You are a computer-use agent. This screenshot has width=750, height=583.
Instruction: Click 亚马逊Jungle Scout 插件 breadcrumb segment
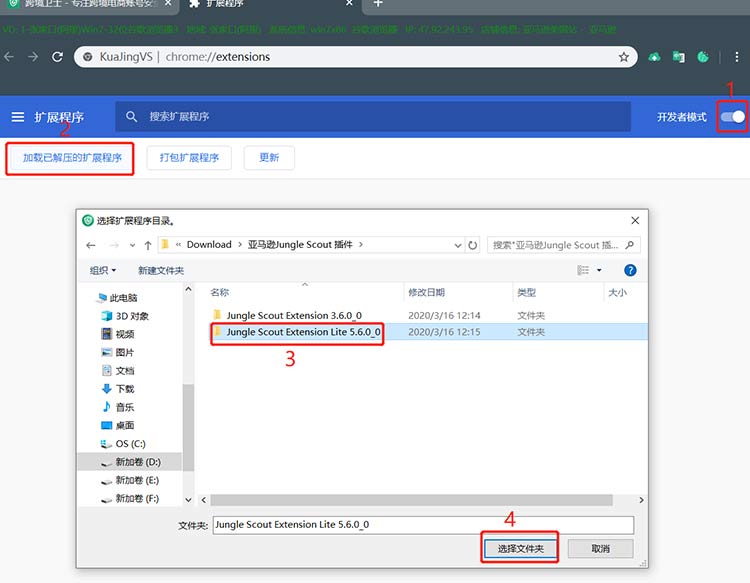[300, 244]
